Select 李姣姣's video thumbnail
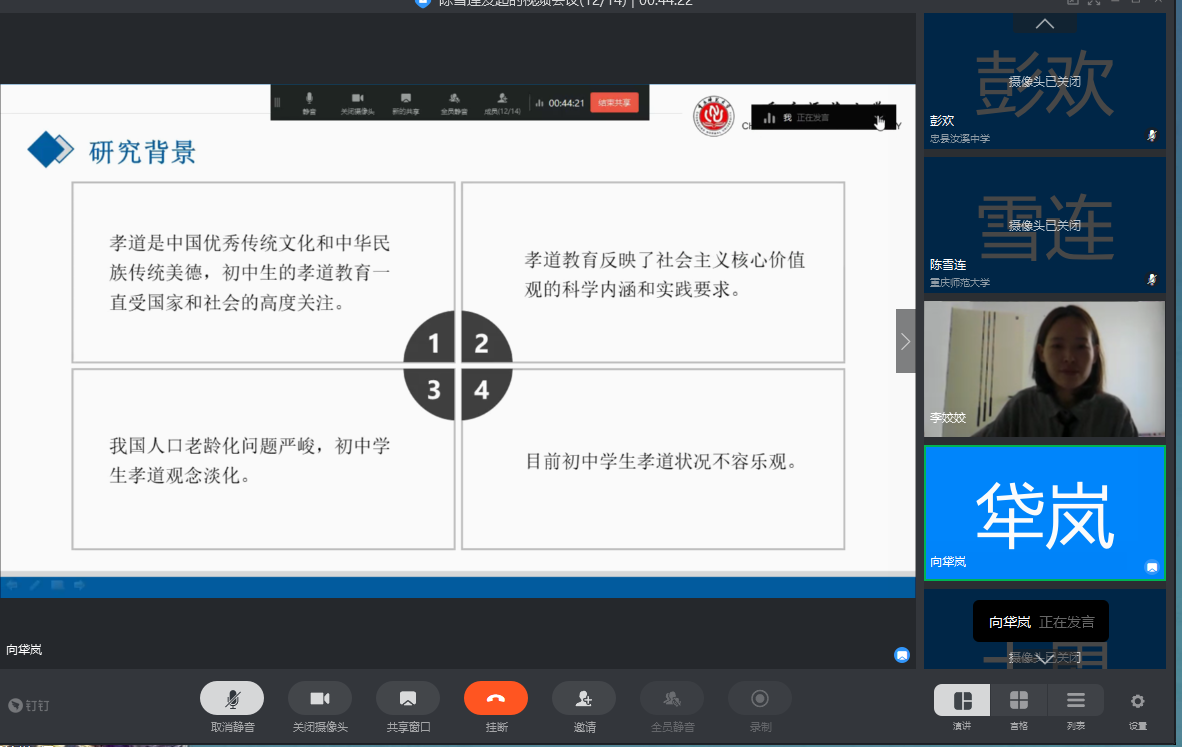1182x747 pixels. click(1044, 369)
